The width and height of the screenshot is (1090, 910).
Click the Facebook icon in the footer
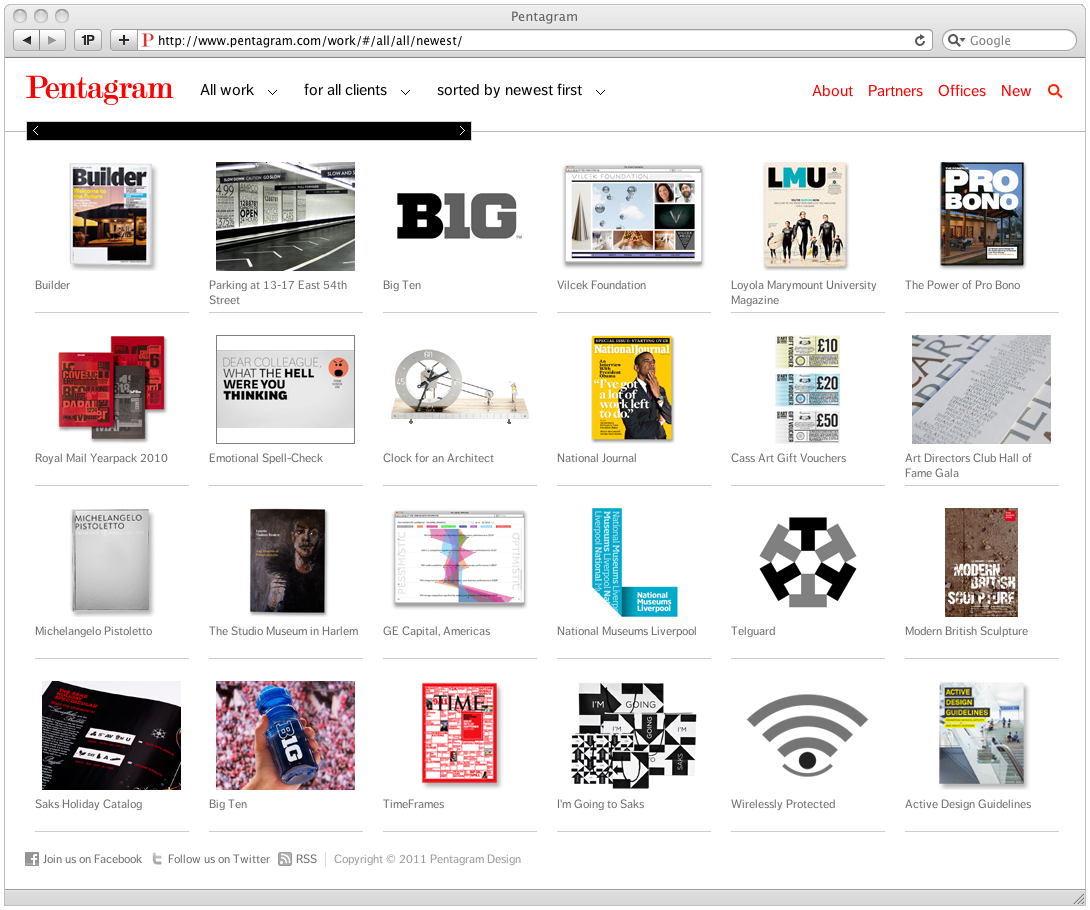click(32, 859)
